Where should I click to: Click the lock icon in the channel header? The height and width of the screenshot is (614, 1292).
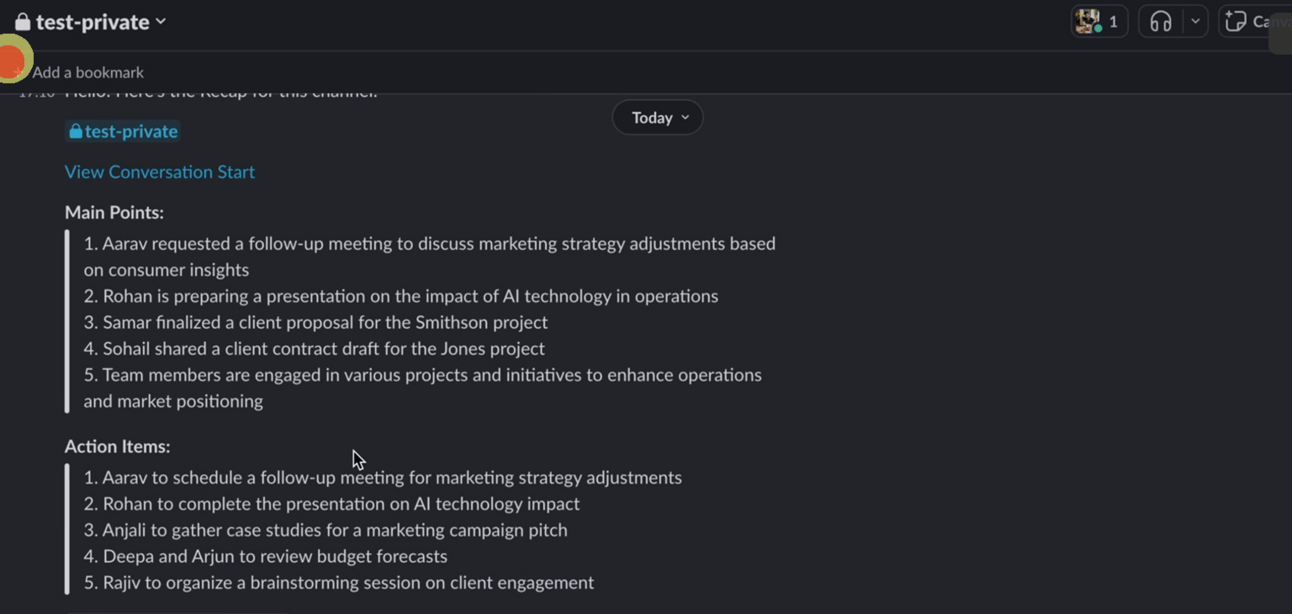(x=22, y=22)
